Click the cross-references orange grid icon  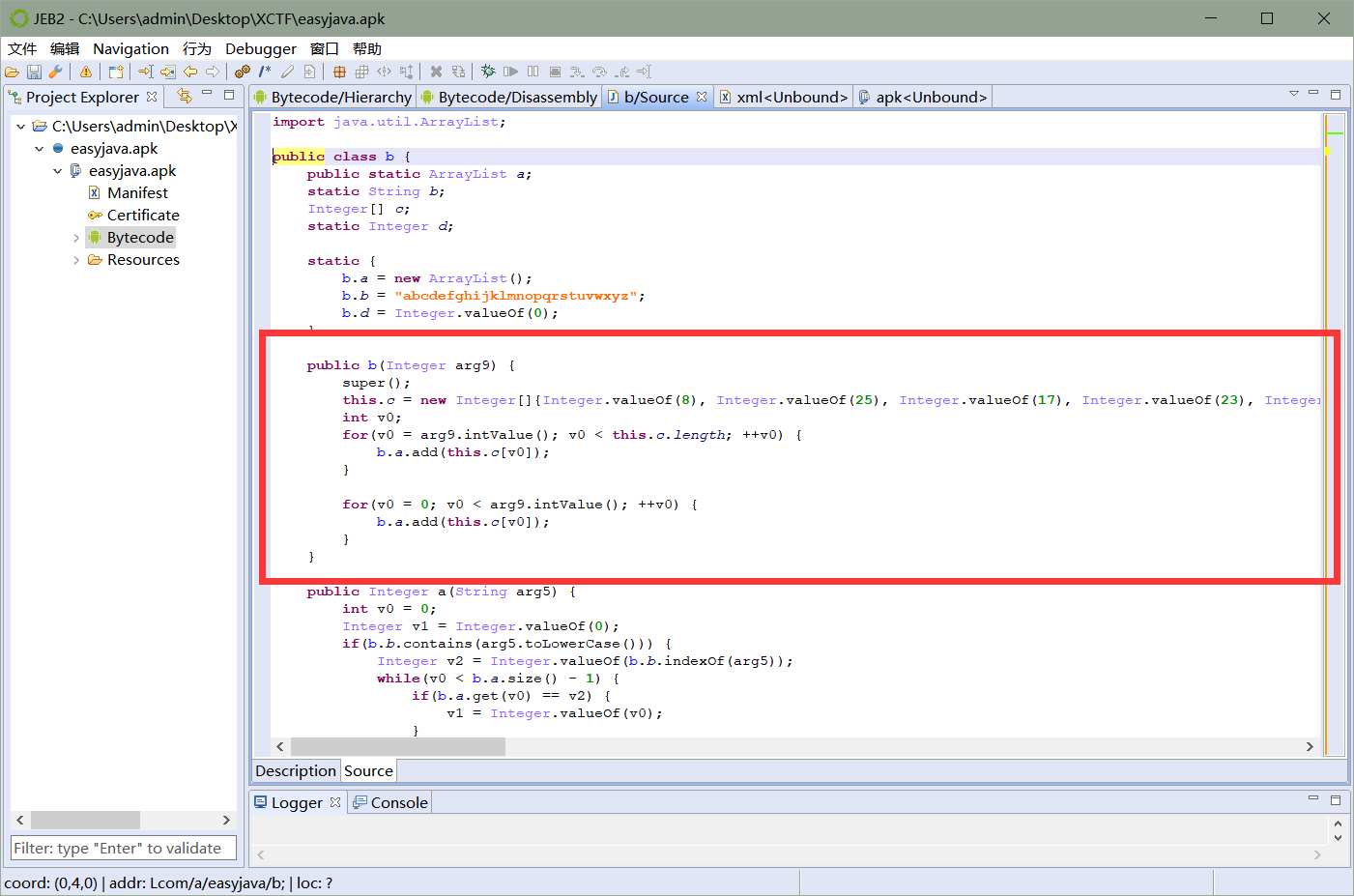pos(339,72)
